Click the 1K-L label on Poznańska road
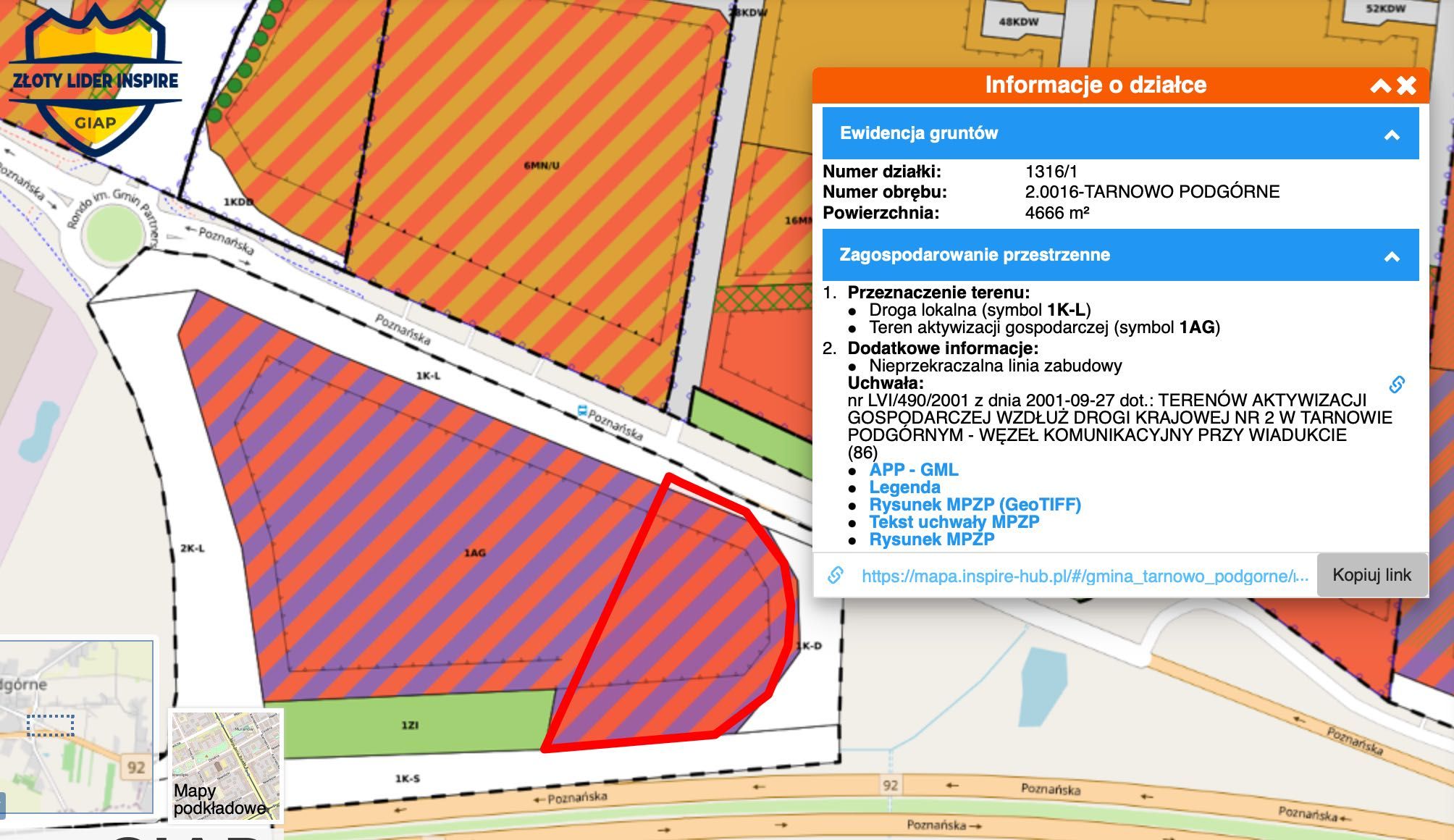 [428, 376]
